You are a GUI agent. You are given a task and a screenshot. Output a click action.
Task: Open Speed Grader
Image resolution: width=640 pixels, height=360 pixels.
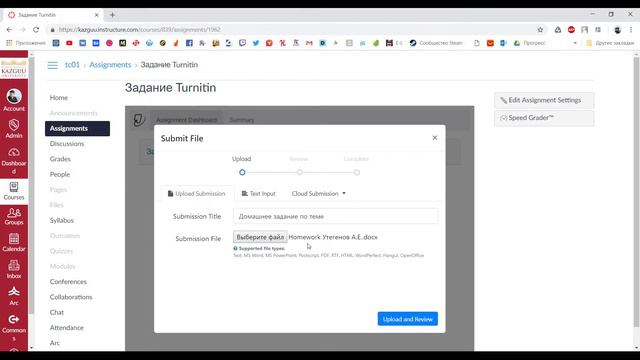(544, 118)
